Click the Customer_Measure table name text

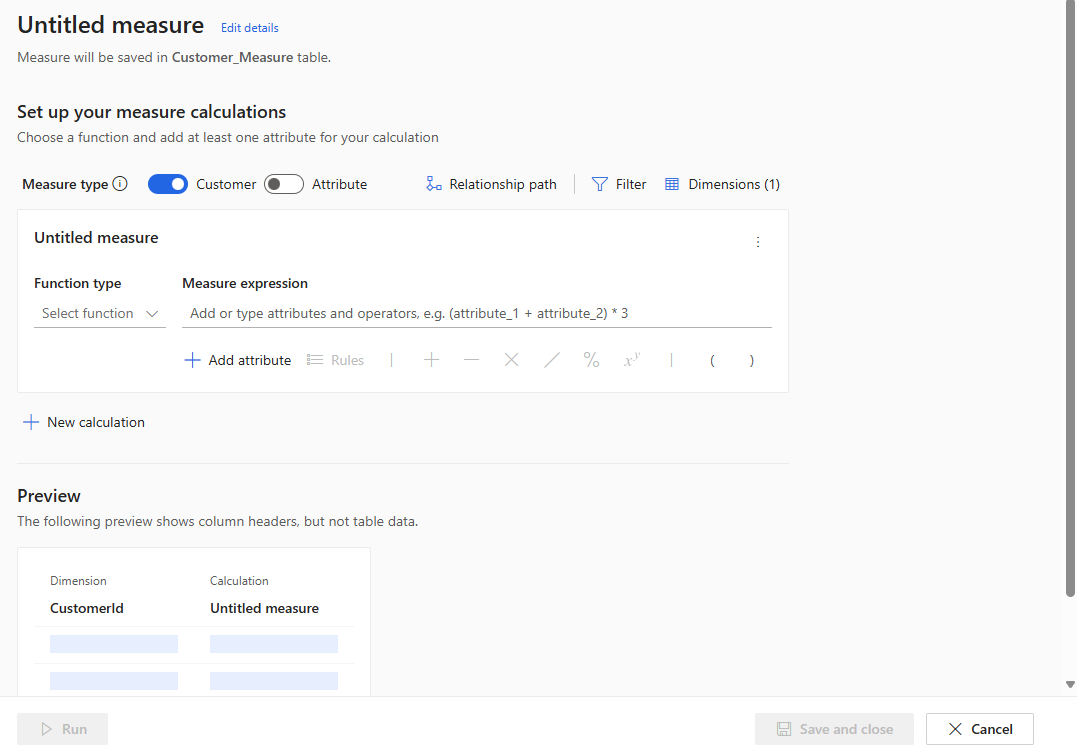232,57
